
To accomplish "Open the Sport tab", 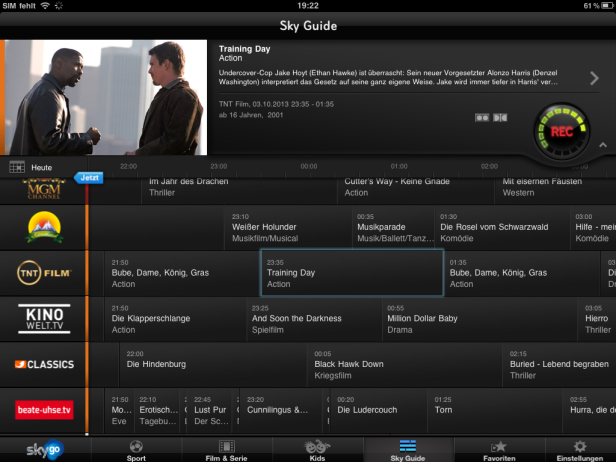I will pyautogui.click(x=136, y=451).
